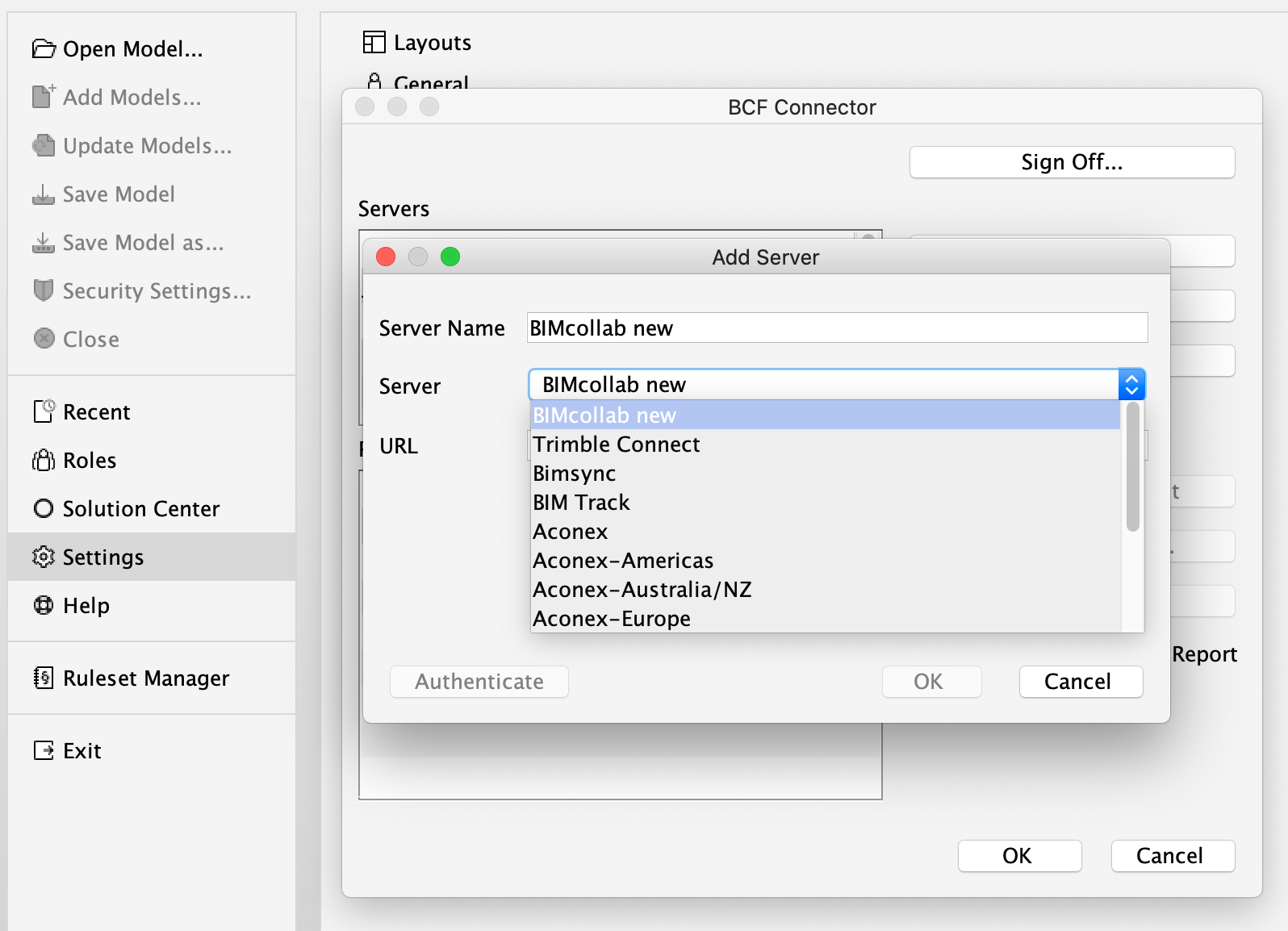Choose Open Model... in the sidebar
This screenshot has width=1288, height=931.
point(152,49)
